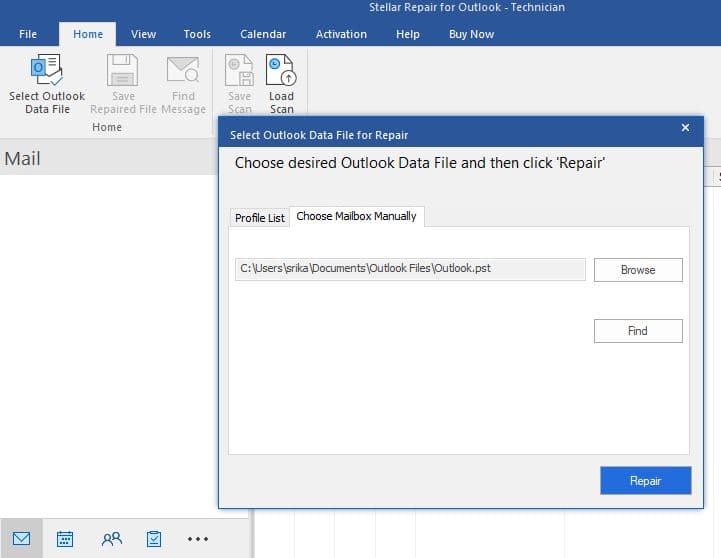This screenshot has height=558, width=721.
Task: Open the Contacts (people) icon in bottom bar
Action: (112, 539)
